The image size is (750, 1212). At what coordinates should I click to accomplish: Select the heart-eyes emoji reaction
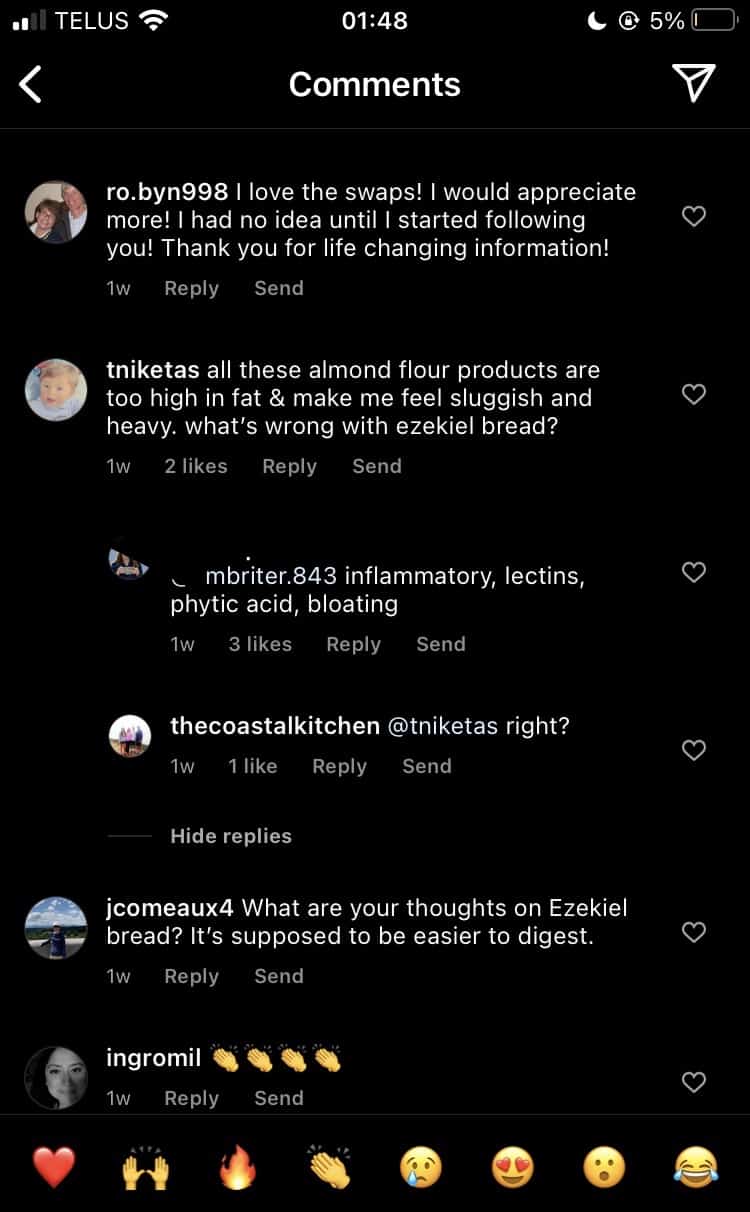tap(513, 1166)
